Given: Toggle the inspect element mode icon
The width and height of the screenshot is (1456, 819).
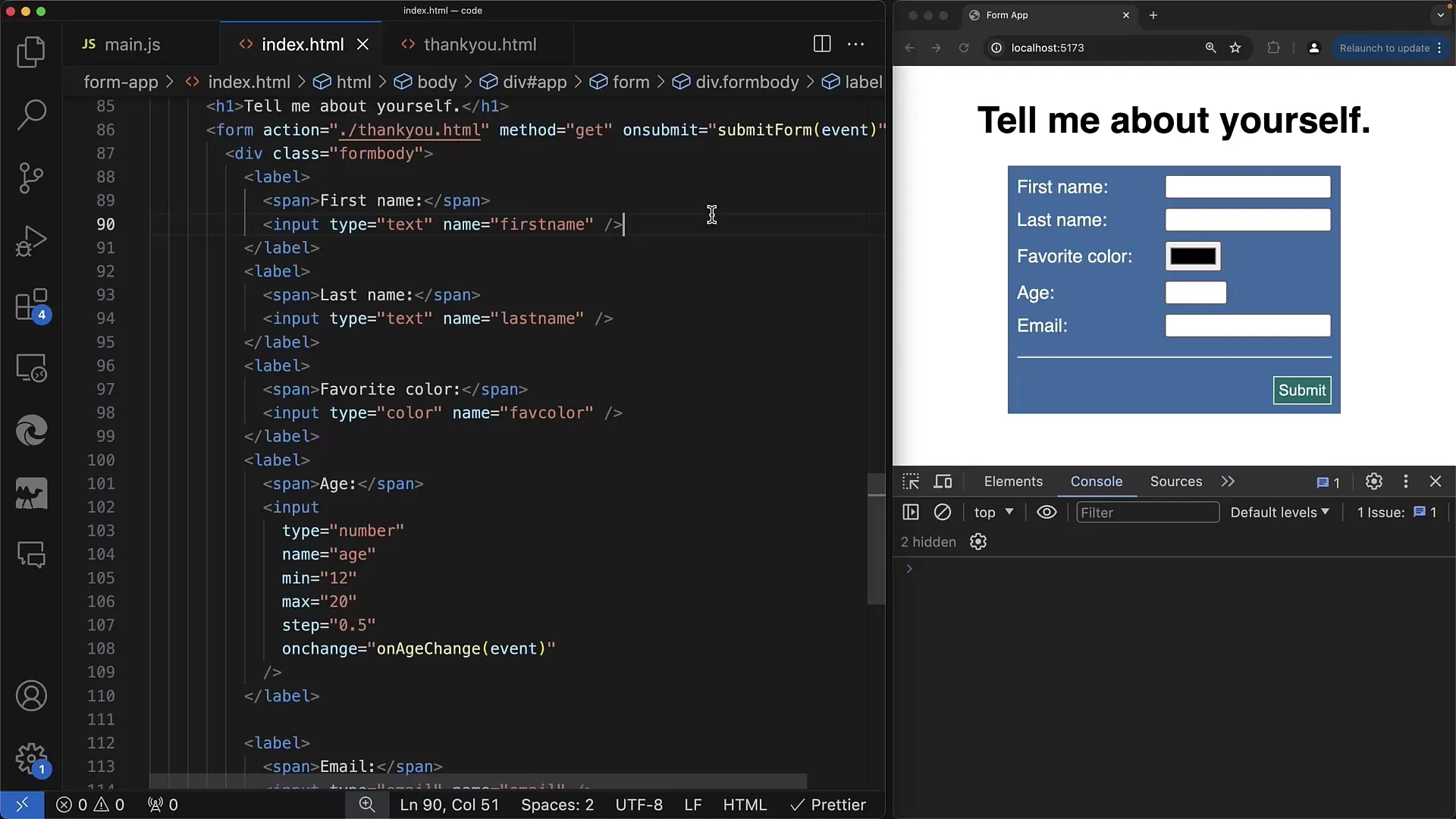Looking at the screenshot, I should pyautogui.click(x=910, y=481).
